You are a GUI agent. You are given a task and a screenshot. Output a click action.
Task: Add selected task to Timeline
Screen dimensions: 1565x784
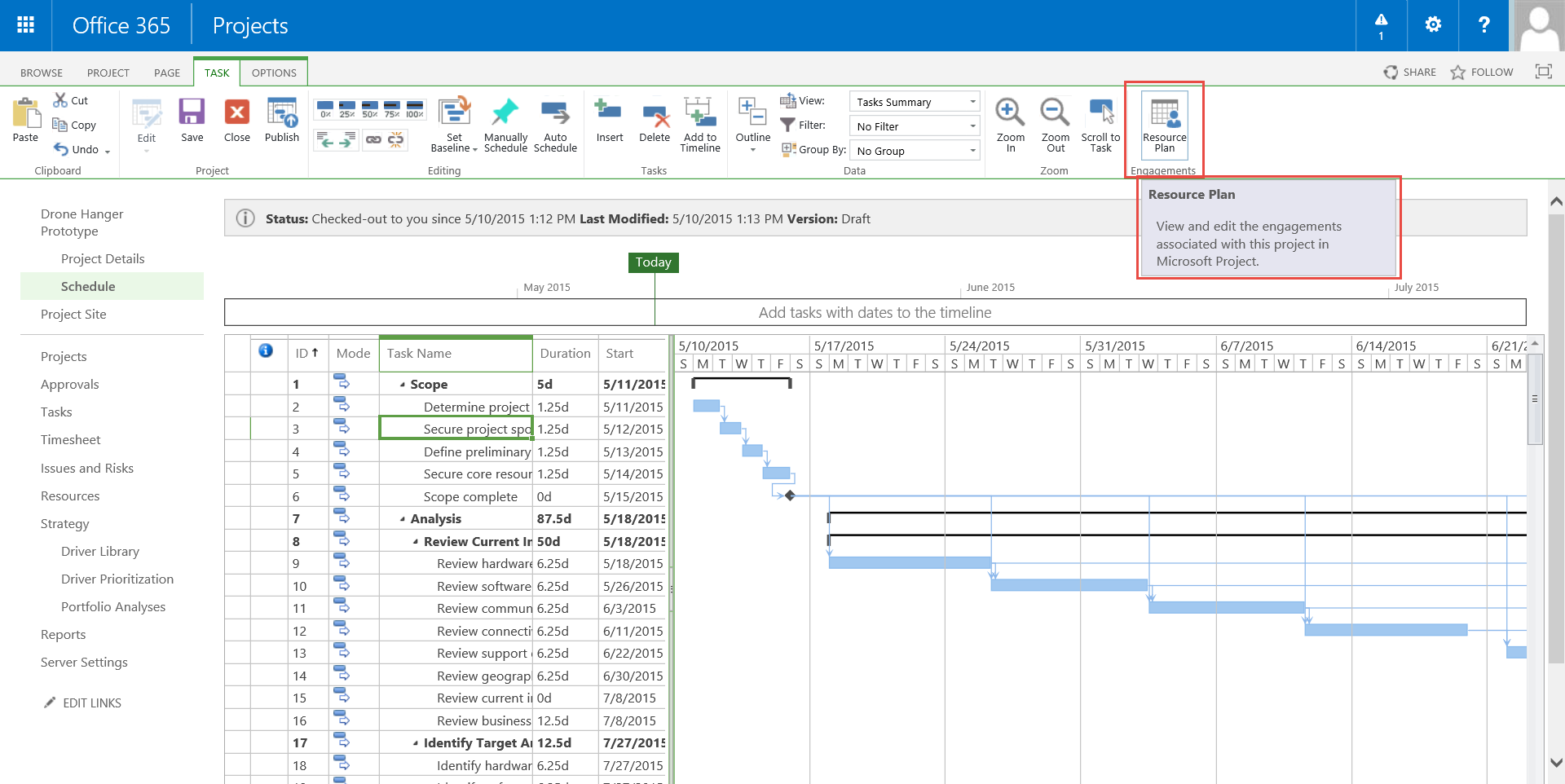pyautogui.click(x=700, y=125)
